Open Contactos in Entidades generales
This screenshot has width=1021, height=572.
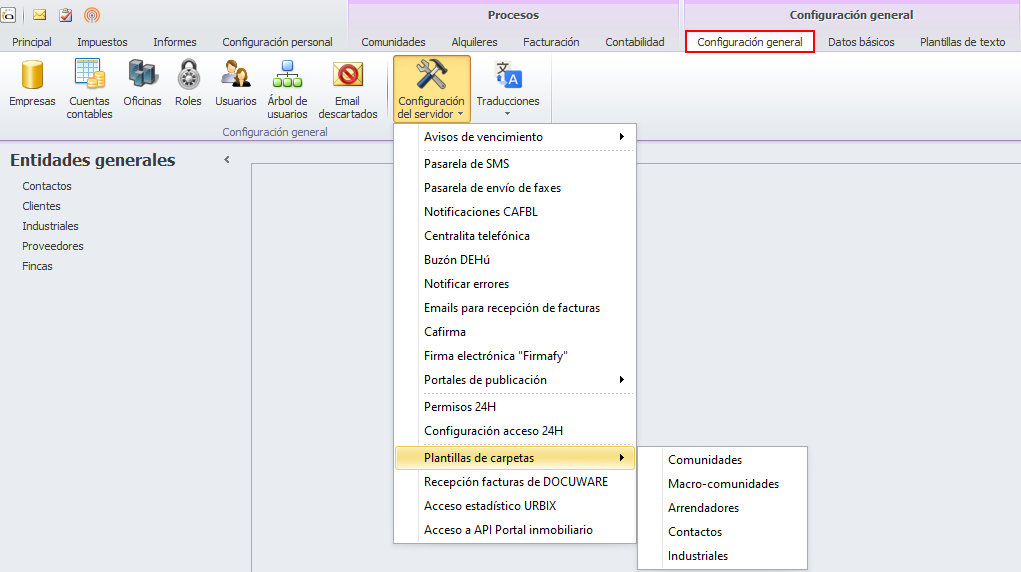tap(47, 186)
